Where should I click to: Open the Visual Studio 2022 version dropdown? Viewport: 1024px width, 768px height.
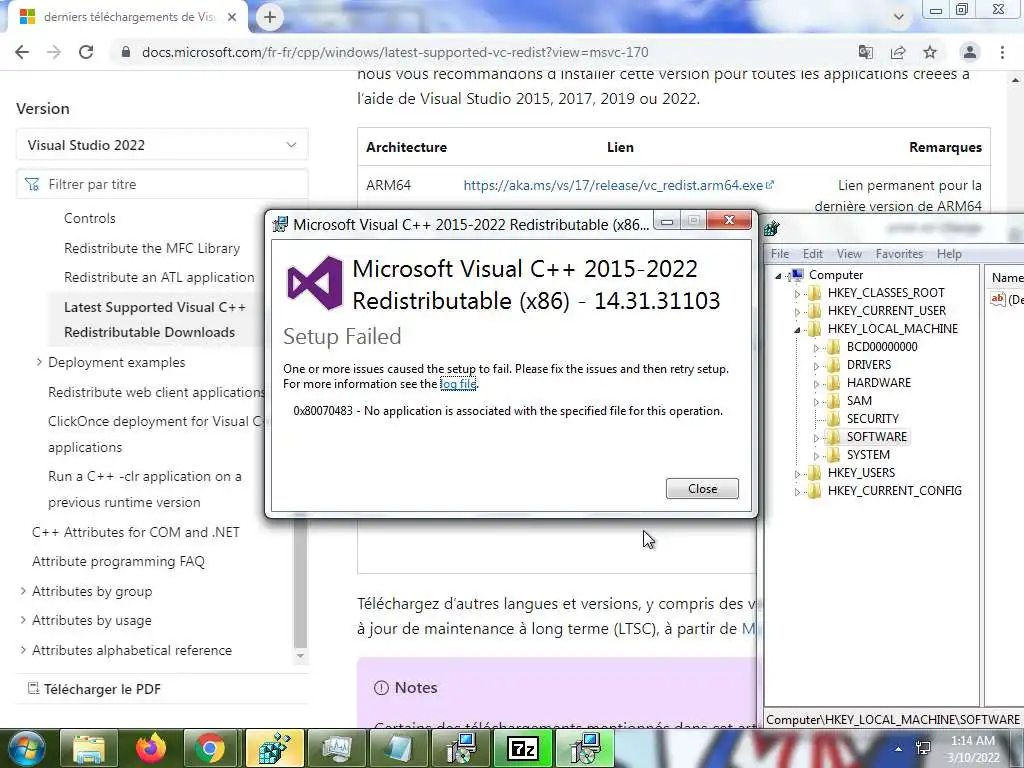tap(162, 145)
